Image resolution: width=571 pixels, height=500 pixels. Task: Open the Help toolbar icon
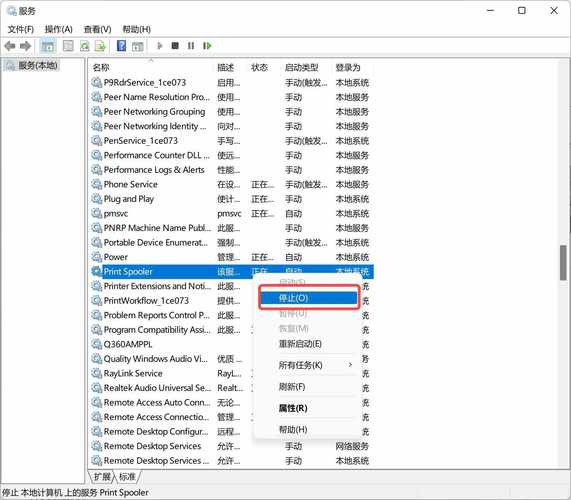[121, 46]
